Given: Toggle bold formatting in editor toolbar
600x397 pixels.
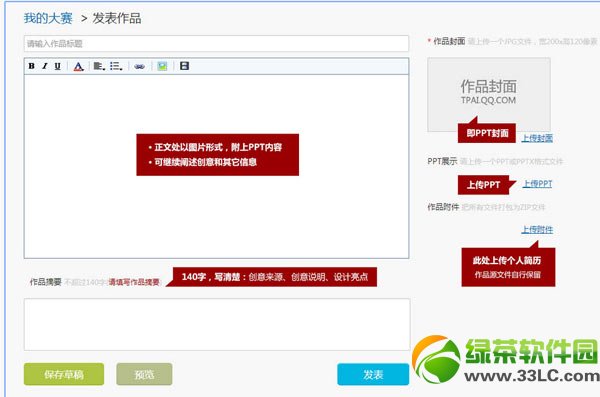Looking at the screenshot, I should click(31, 66).
